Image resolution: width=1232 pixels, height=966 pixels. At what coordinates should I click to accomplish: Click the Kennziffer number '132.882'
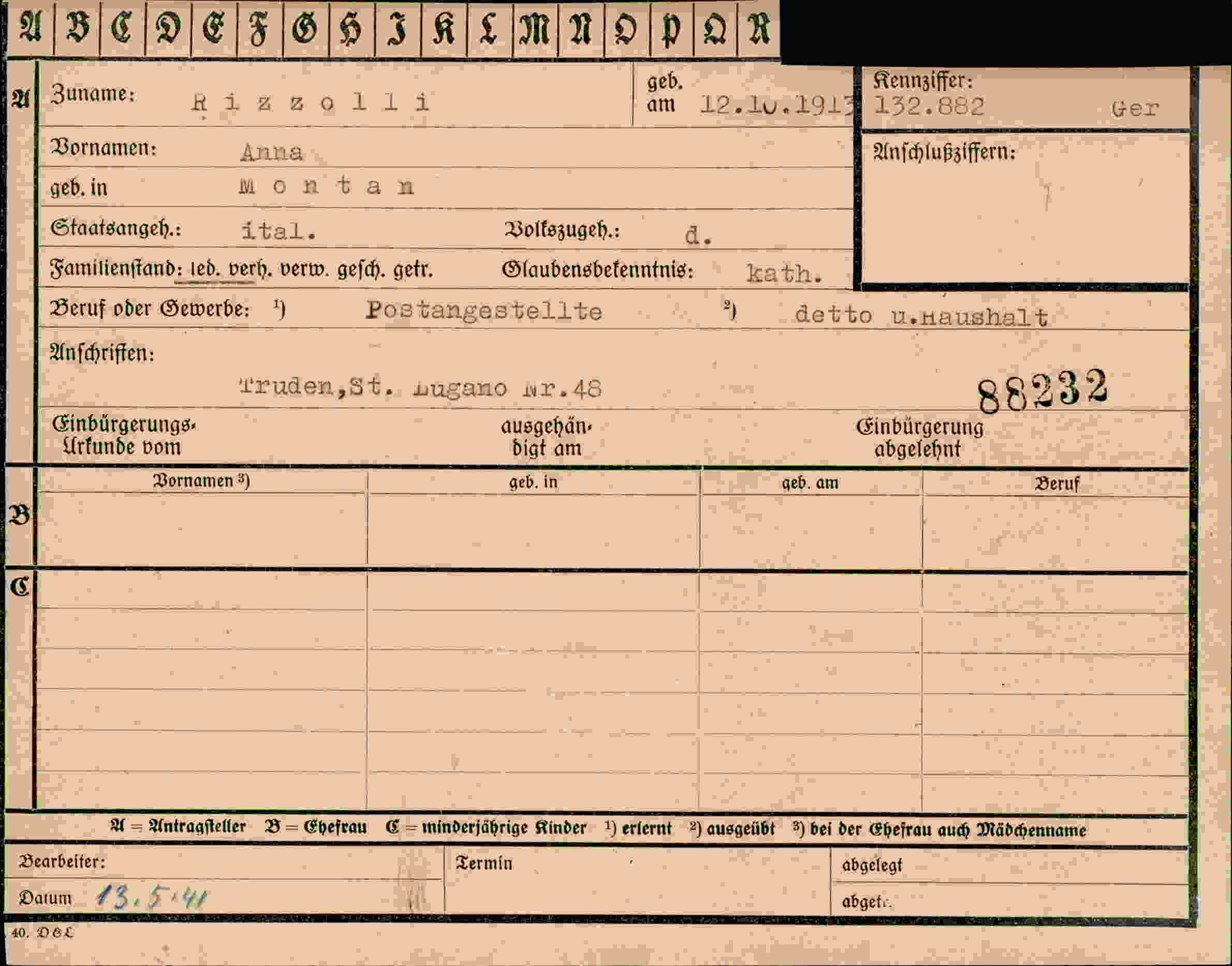pyautogui.click(x=930, y=106)
